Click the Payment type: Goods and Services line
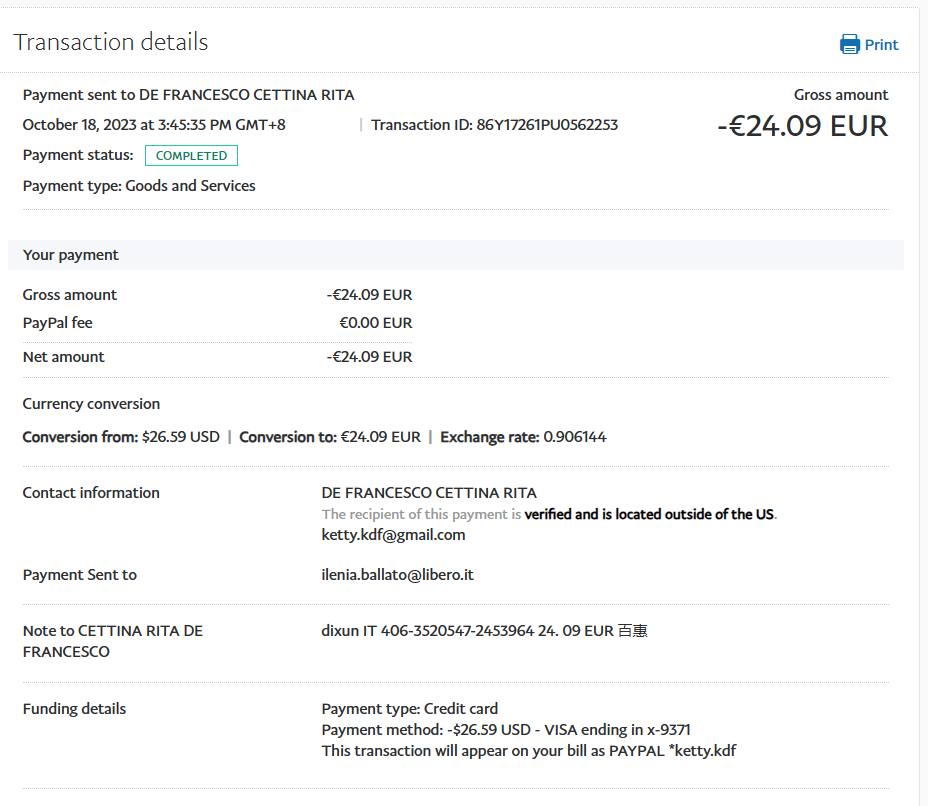This screenshot has width=928, height=806. 139,186
